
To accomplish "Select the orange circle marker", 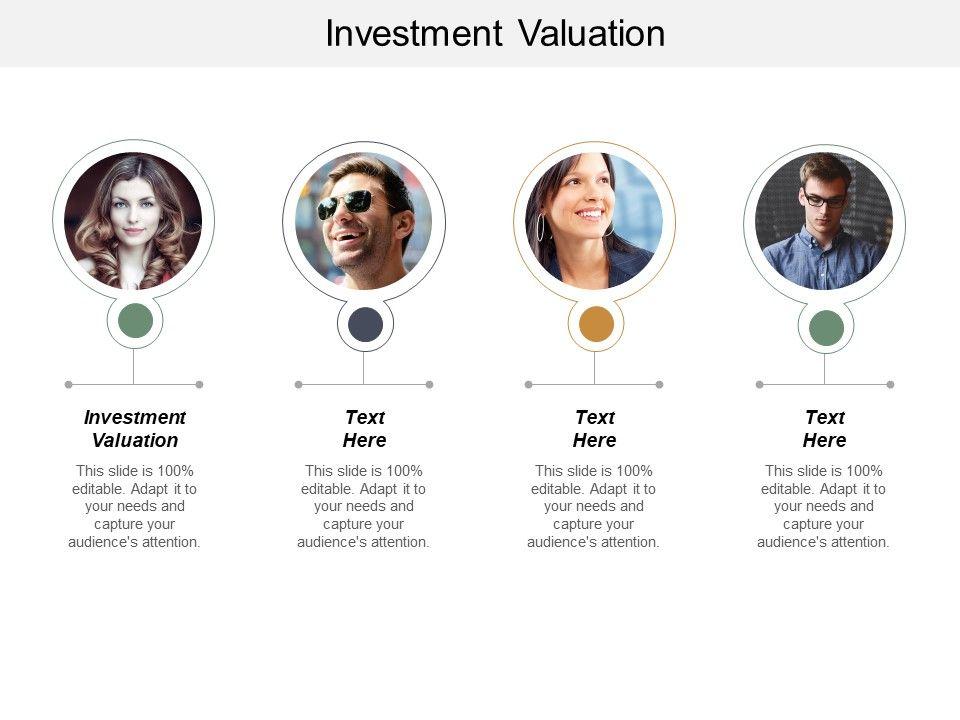I will (596, 324).
